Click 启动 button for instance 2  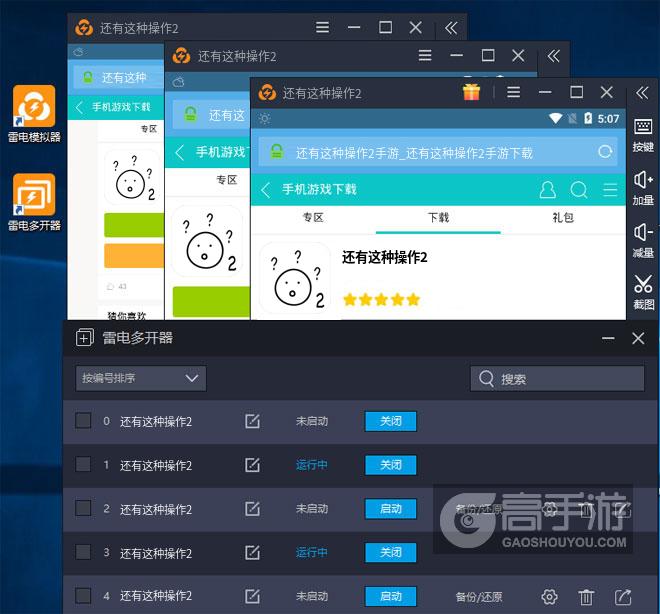(391, 509)
